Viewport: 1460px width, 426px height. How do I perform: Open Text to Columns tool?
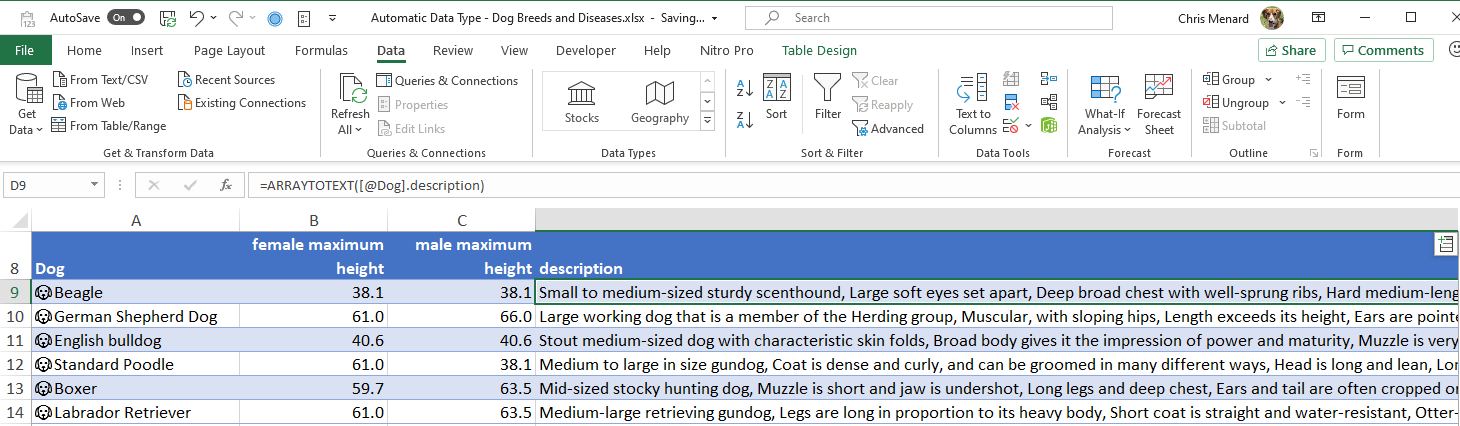(972, 103)
